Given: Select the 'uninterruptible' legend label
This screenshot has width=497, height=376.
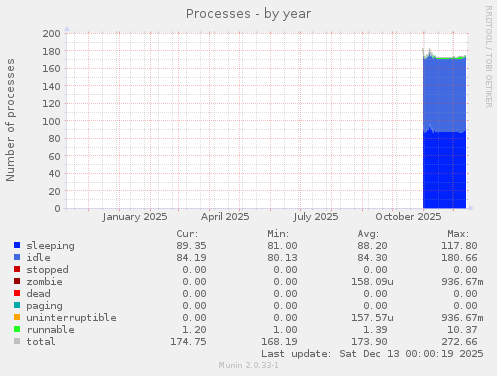Looking at the screenshot, I should tap(71, 318).
